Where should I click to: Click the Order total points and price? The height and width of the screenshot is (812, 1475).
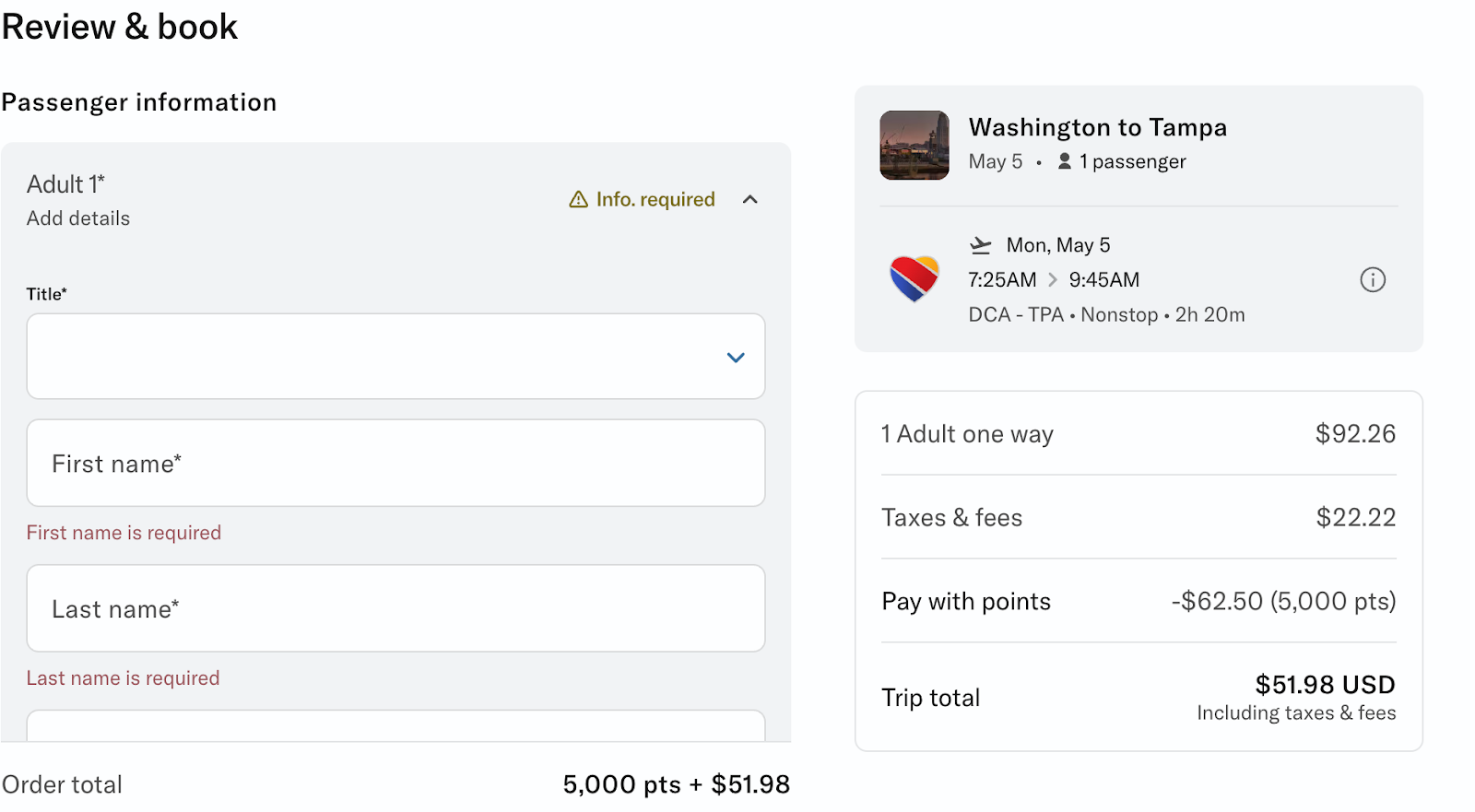coord(676,784)
